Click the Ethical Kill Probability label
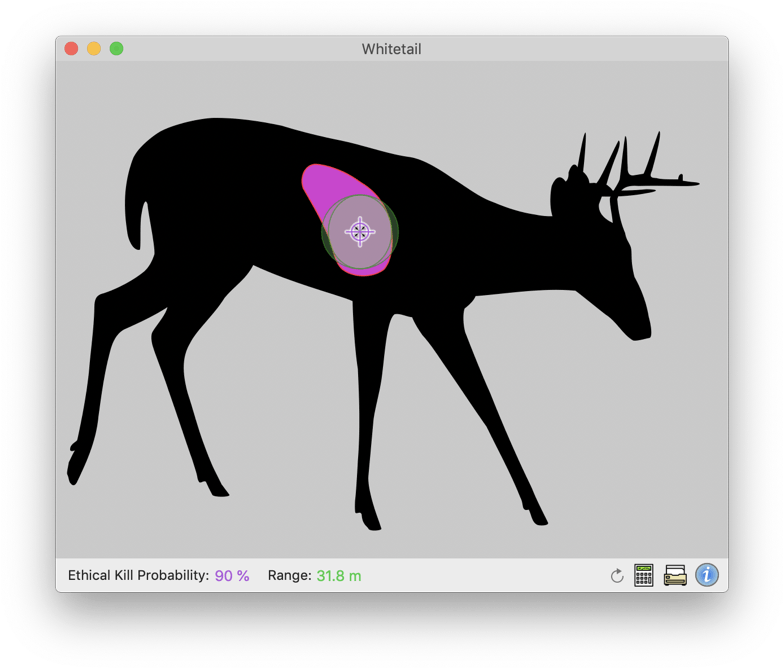Screen dimensions: 783x668 [x=138, y=576]
